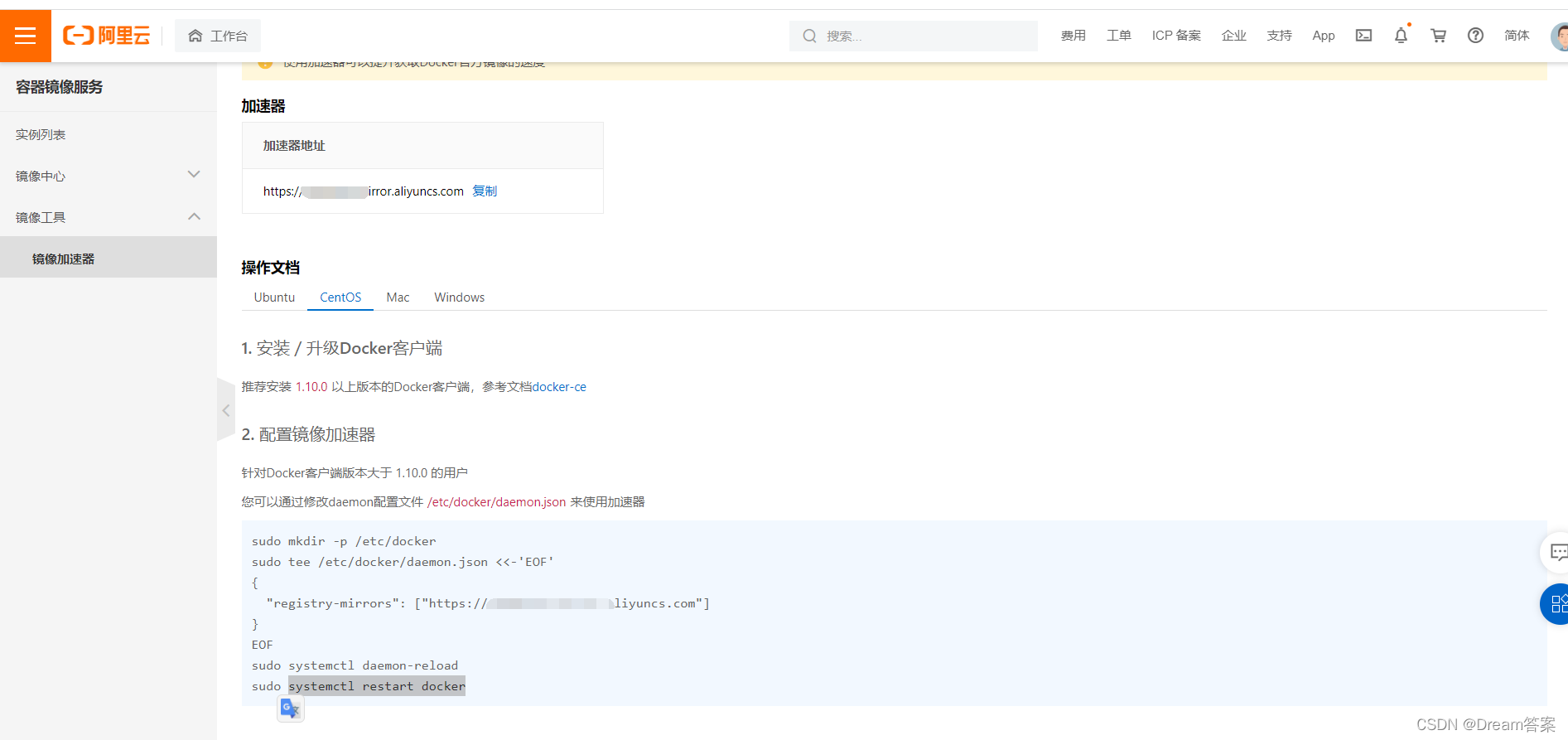The height and width of the screenshot is (740, 1568).
Task: Open the user avatar menu
Action: (x=1559, y=36)
